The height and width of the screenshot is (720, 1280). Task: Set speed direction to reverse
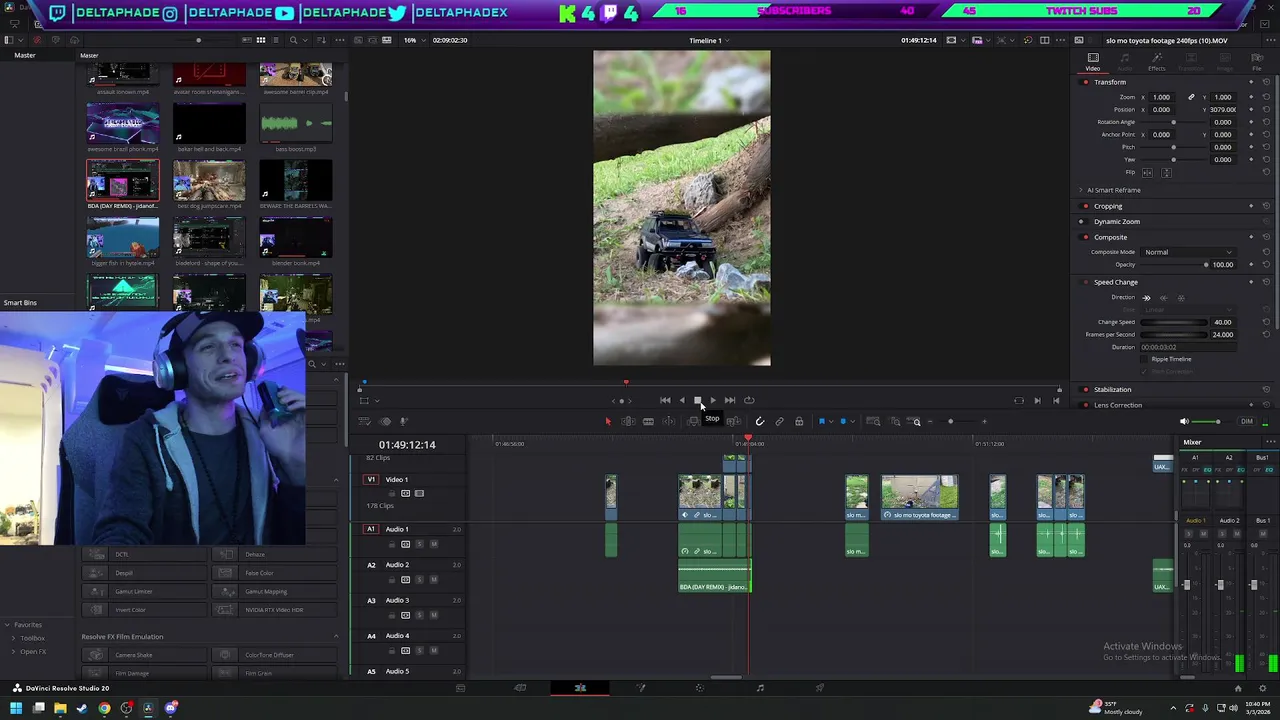tap(1164, 298)
